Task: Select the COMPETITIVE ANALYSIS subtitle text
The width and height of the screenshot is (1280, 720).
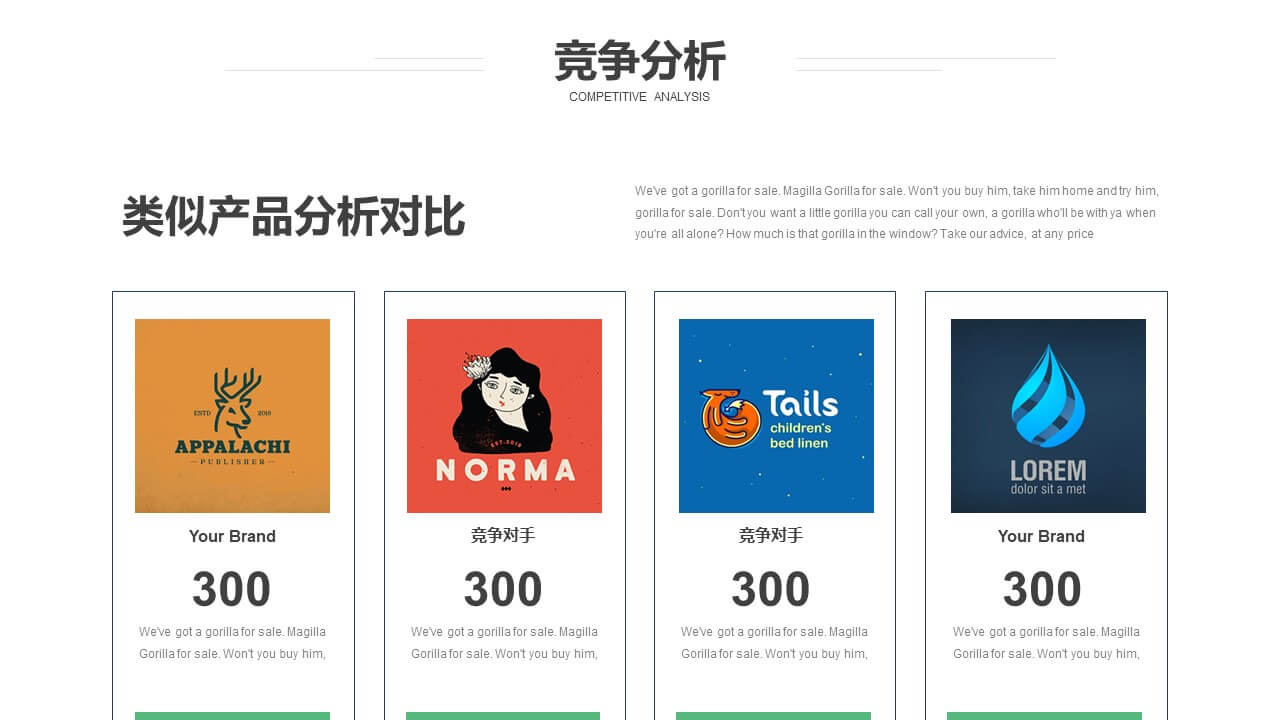Action: pyautogui.click(x=640, y=97)
